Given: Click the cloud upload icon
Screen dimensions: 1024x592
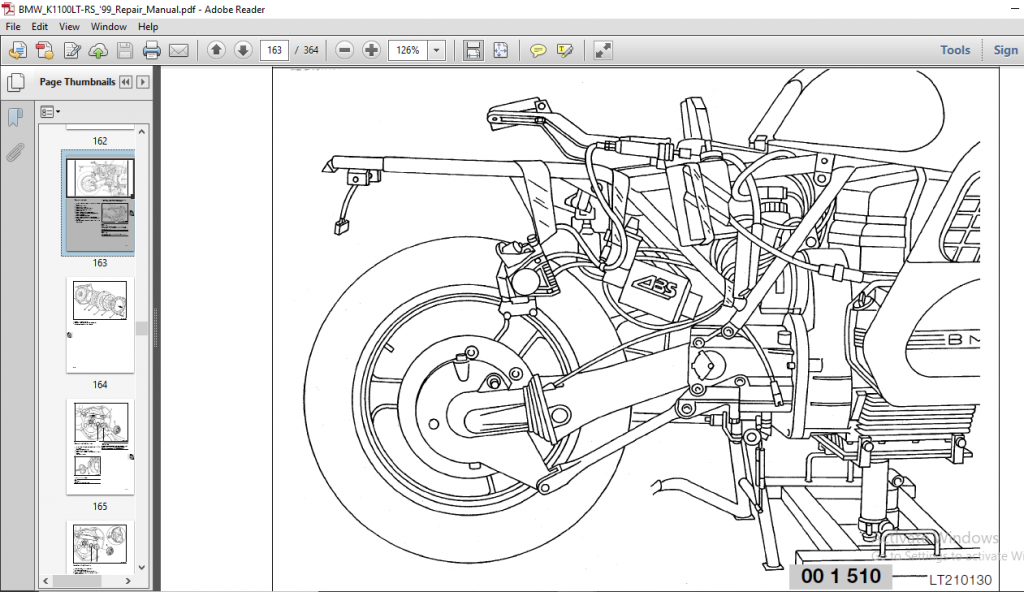Looking at the screenshot, I should [x=98, y=50].
